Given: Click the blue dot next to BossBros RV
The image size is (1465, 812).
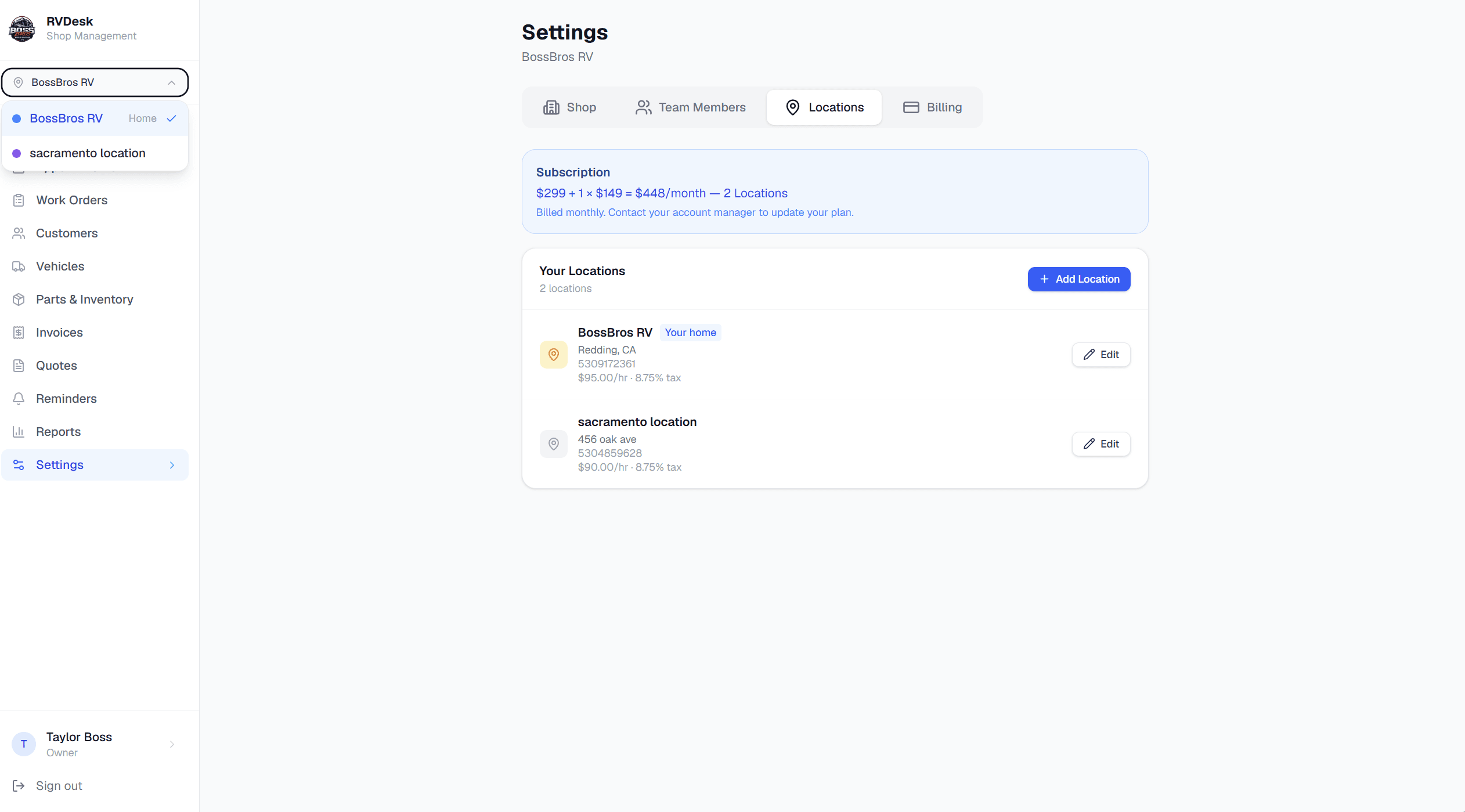Looking at the screenshot, I should point(17,118).
